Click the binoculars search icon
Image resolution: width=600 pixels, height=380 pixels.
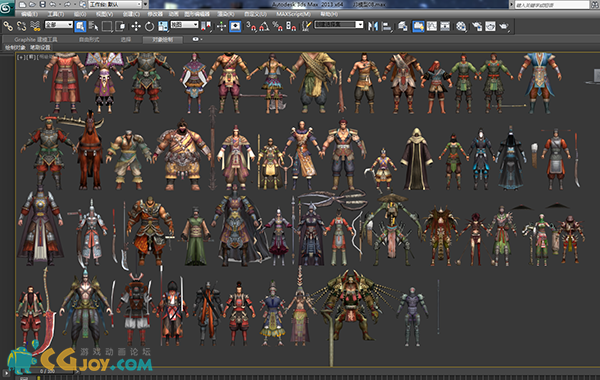pos(595,5)
